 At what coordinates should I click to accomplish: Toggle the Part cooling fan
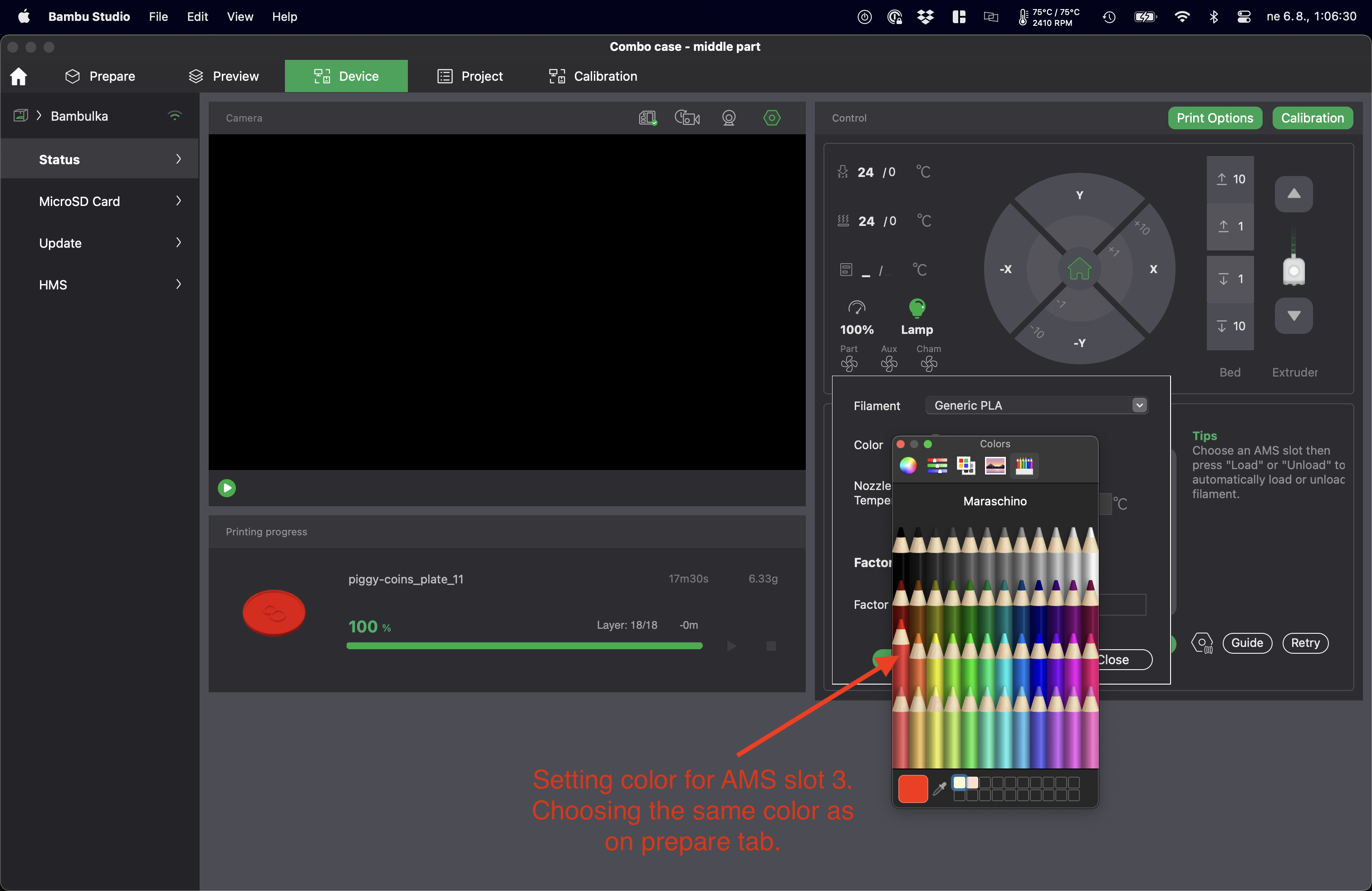(848, 364)
